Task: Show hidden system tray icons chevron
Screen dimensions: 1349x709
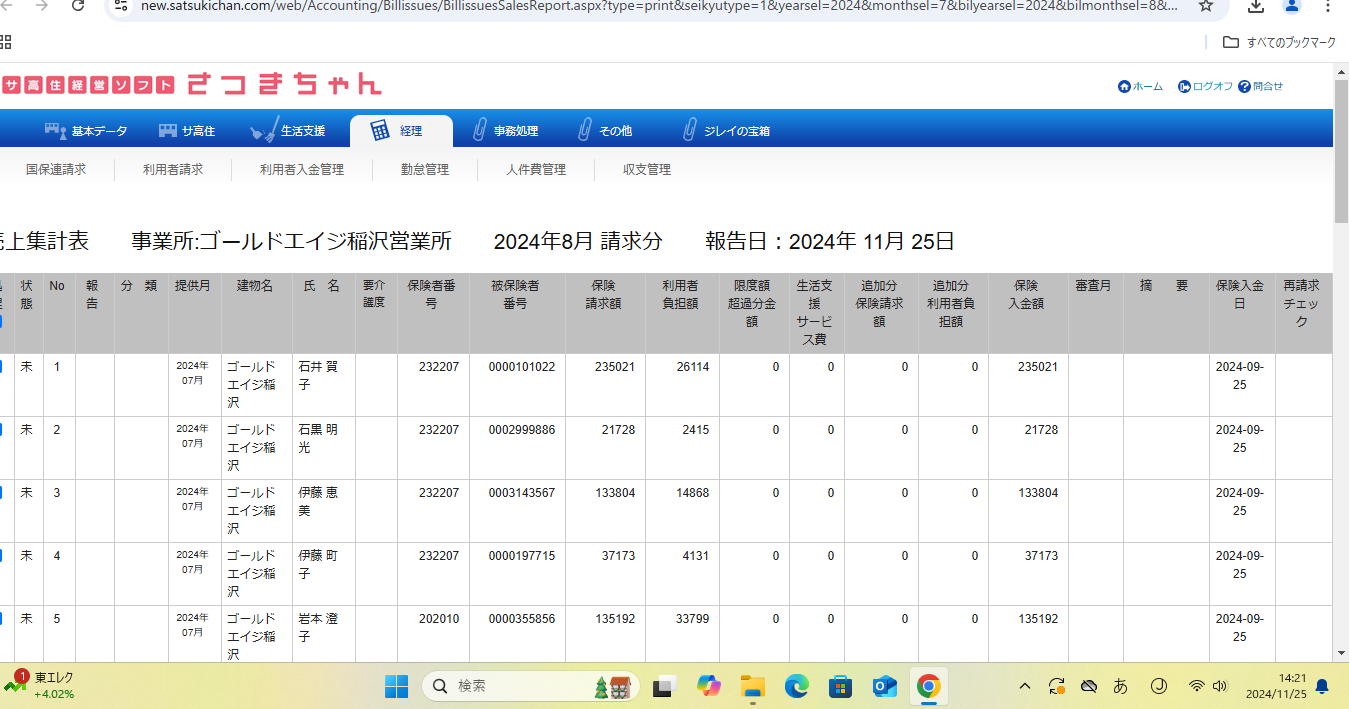Action: pos(1025,686)
